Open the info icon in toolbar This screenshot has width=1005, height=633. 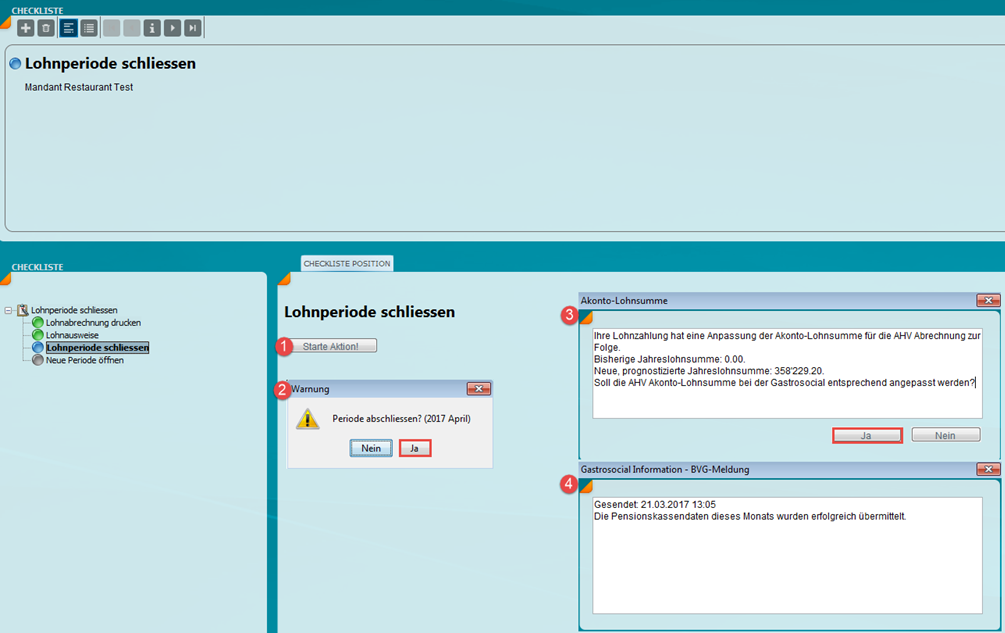pos(152,28)
